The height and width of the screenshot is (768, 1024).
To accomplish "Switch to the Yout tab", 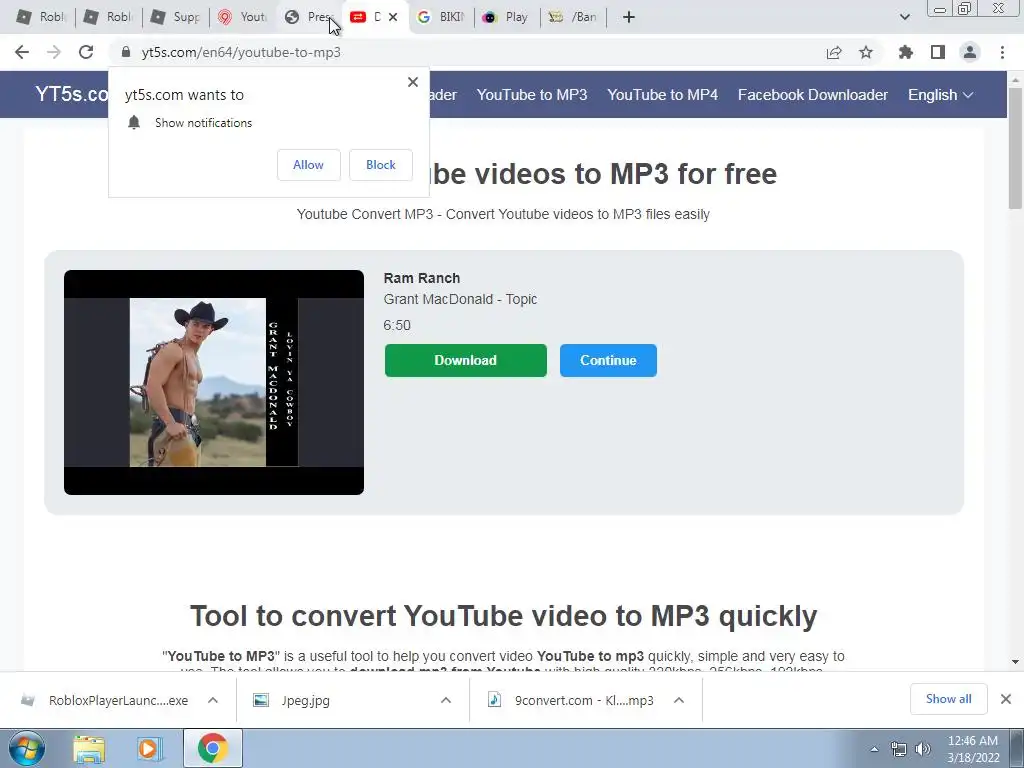I will pyautogui.click(x=242, y=17).
